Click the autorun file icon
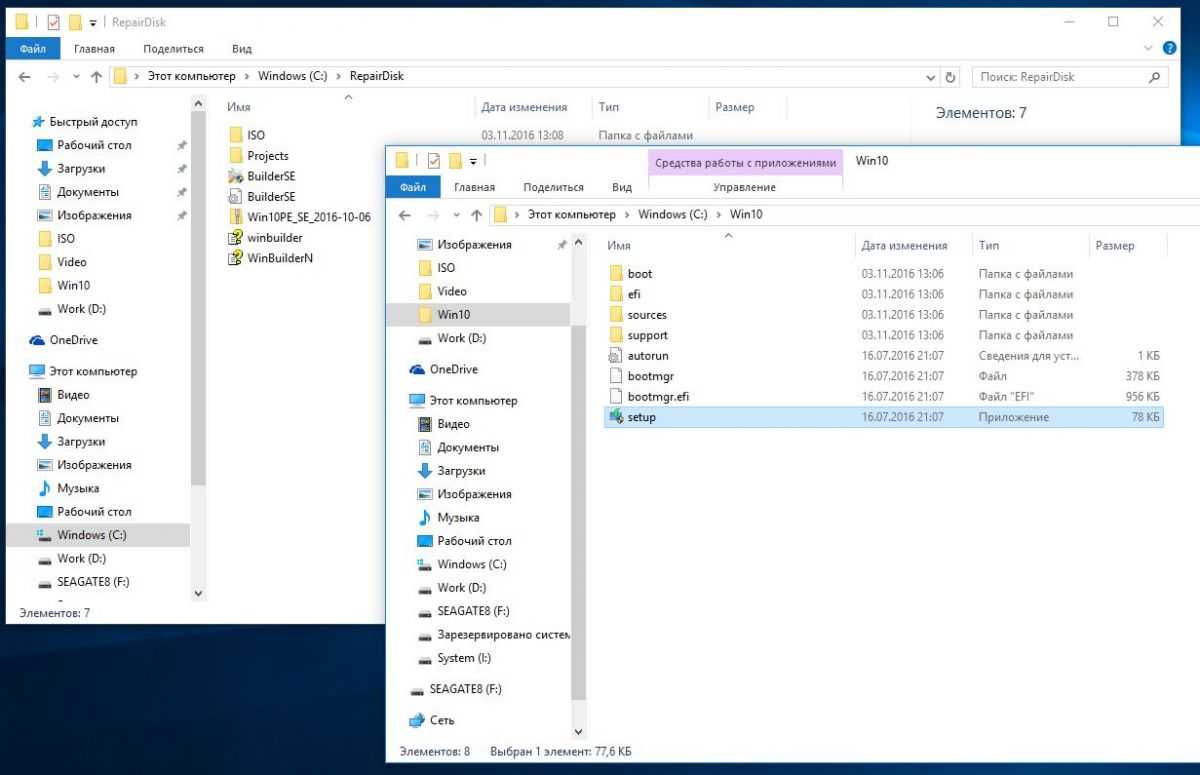 617,356
